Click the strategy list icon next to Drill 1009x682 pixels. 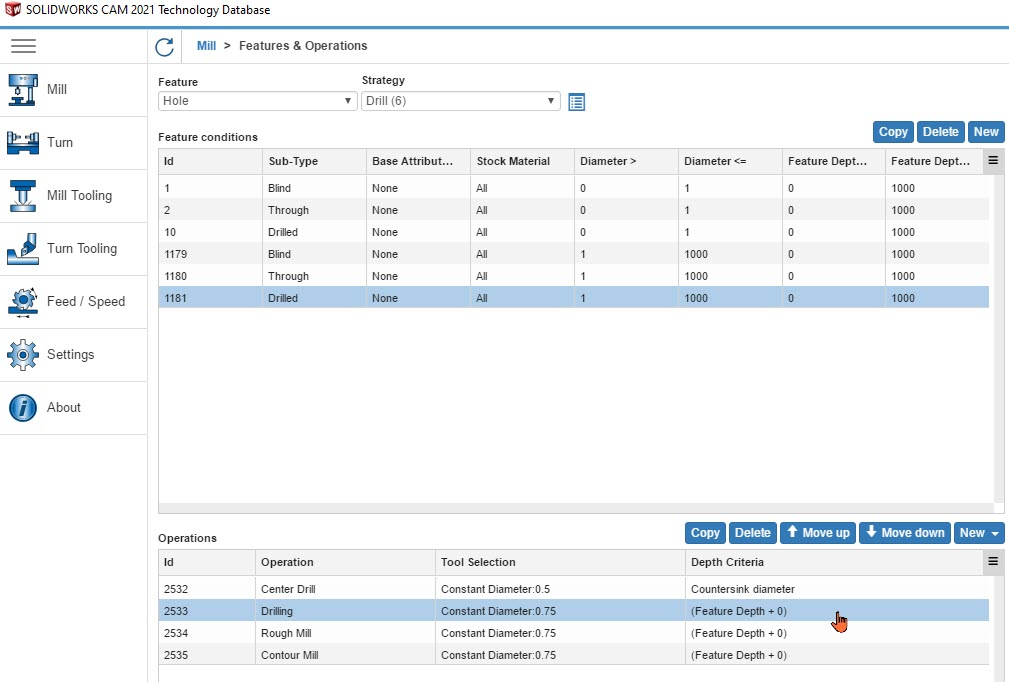coord(576,102)
